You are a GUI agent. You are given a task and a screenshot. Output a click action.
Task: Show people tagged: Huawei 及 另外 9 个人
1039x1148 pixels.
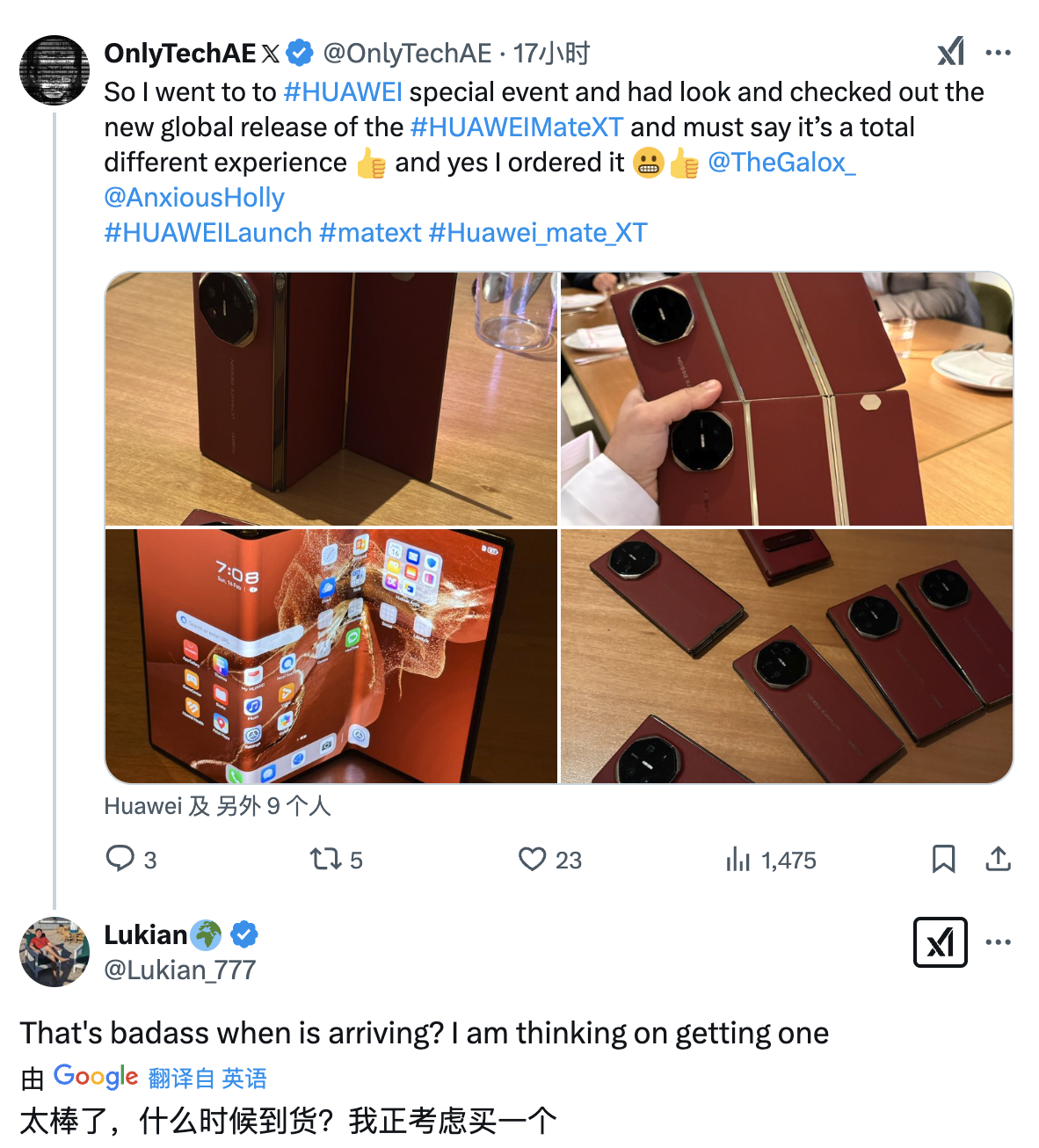coord(217,806)
